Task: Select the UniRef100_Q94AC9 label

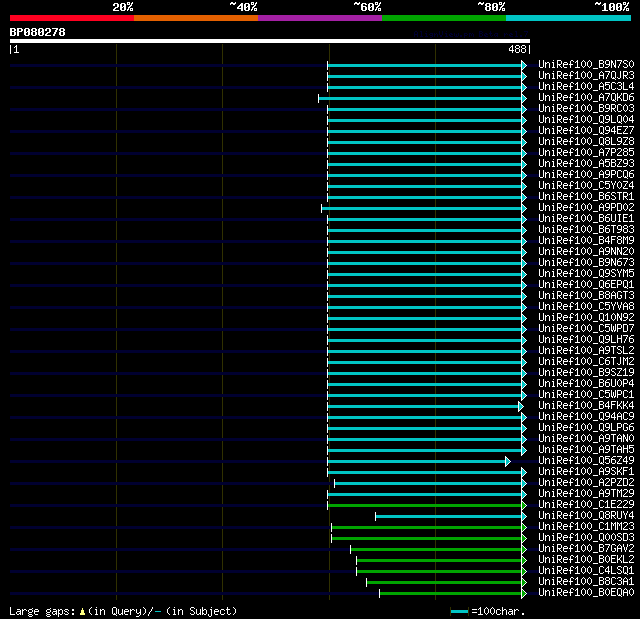Action: [586, 417]
